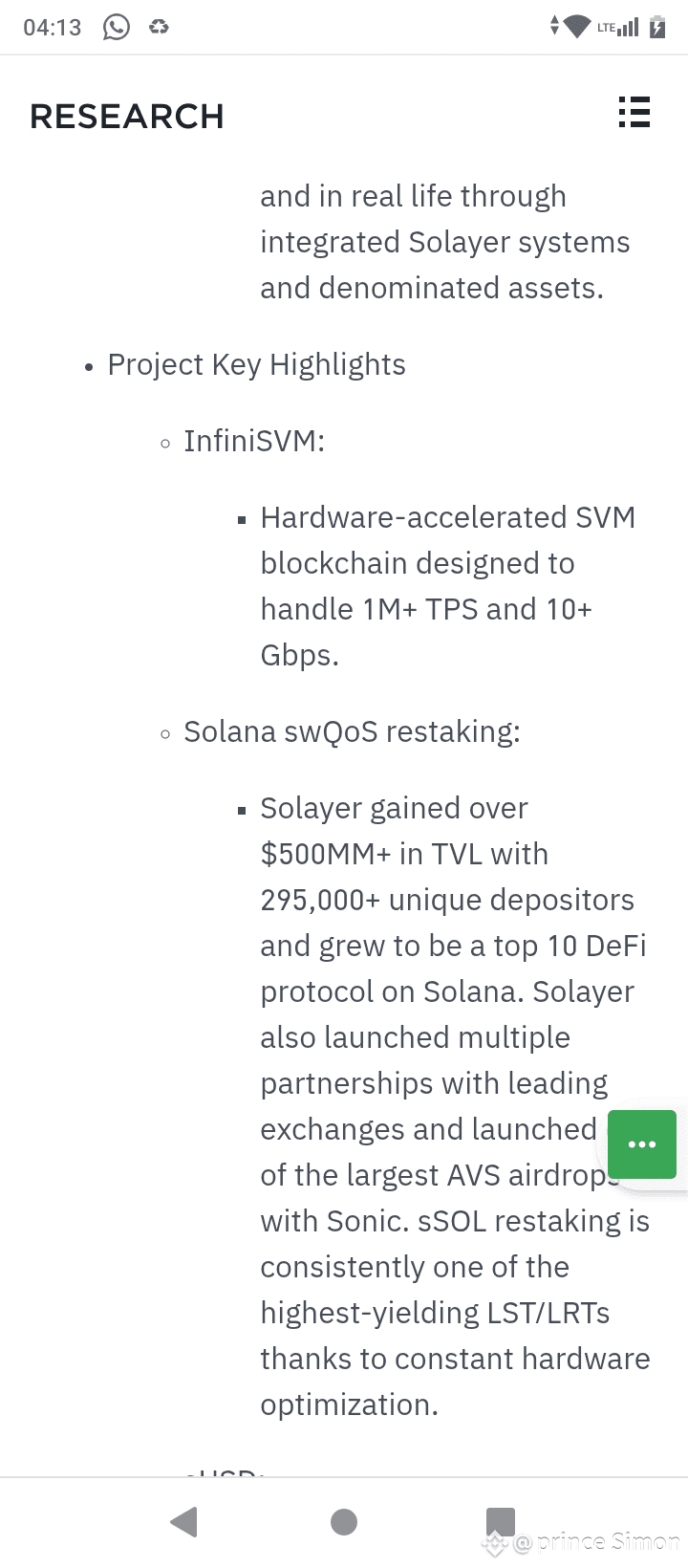The image size is (688, 1568).
Task: Select the Solana swQoS restaking heading
Action: click(x=352, y=731)
